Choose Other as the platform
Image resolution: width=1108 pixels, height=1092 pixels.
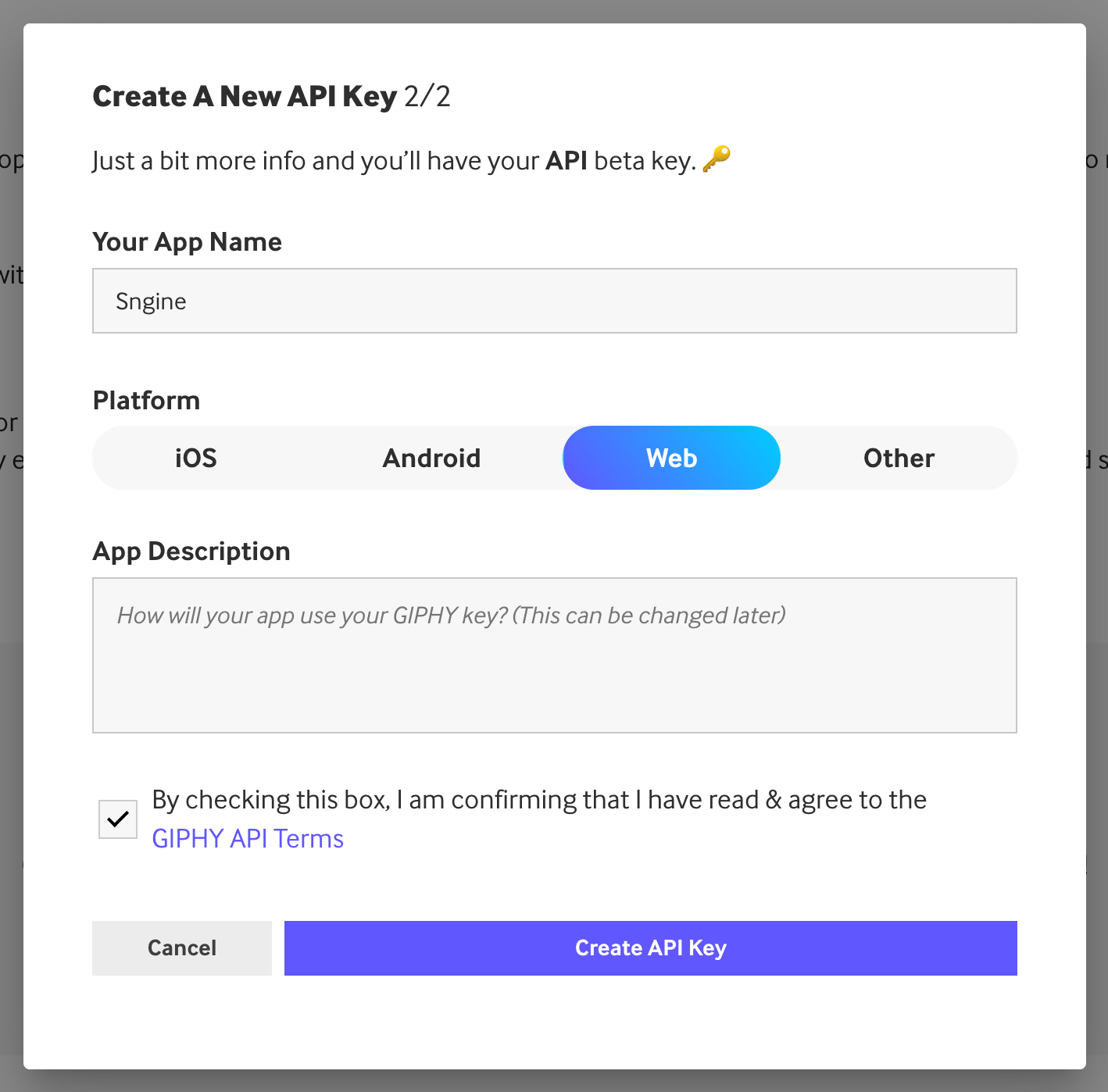coord(899,458)
